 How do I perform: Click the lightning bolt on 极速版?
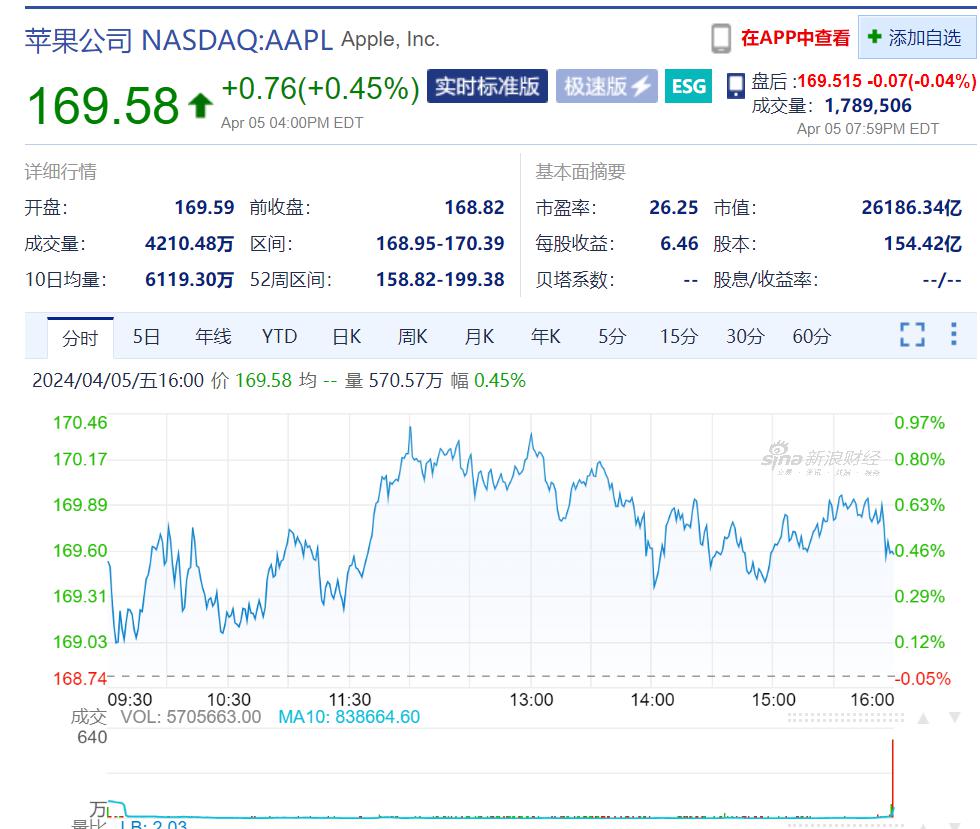point(642,87)
